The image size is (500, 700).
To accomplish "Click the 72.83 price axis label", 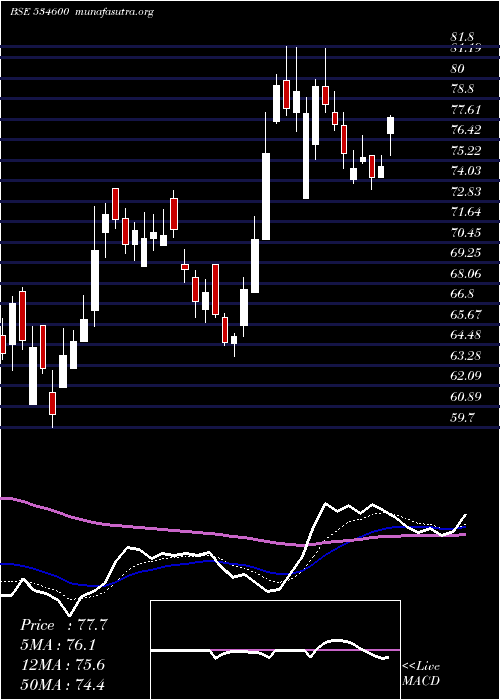I will click(466, 192).
